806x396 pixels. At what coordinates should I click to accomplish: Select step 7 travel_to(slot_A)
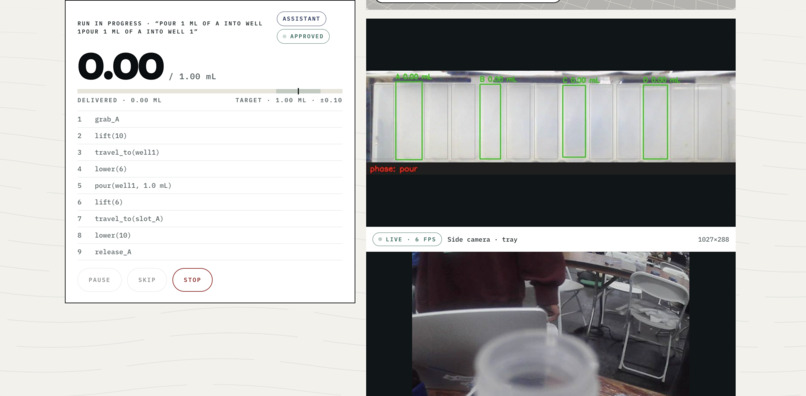pos(210,219)
